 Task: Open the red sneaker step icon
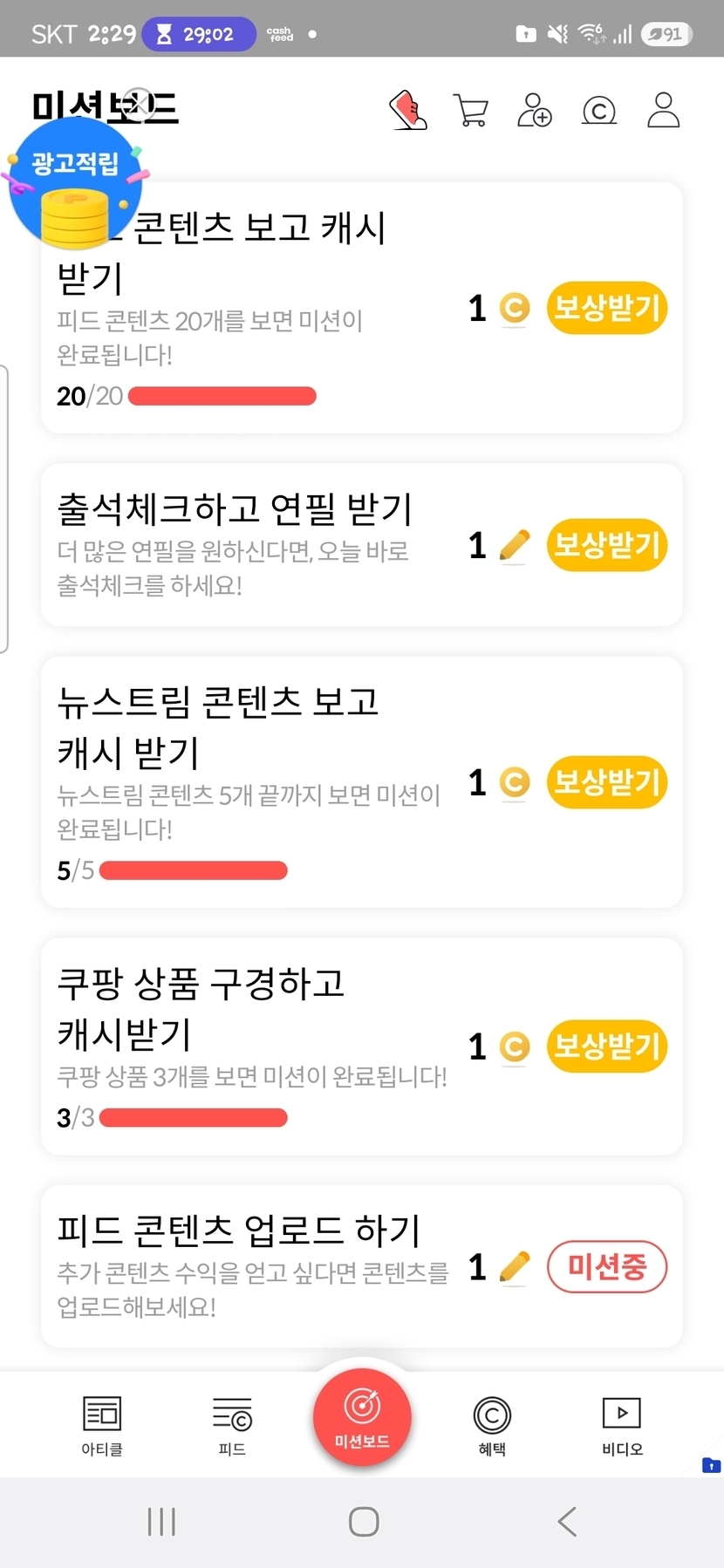pos(407,111)
